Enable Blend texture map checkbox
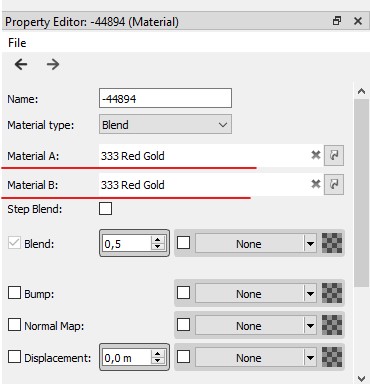370x384 pixels. [x=183, y=243]
